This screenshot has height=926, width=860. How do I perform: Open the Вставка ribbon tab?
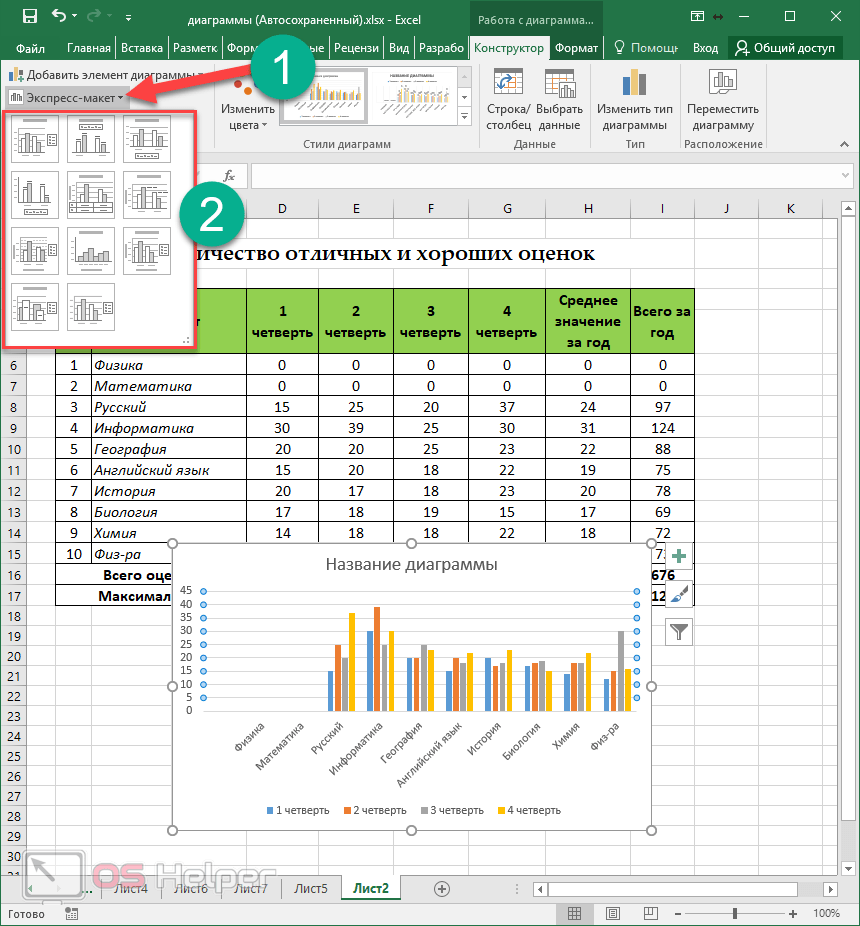(x=142, y=48)
